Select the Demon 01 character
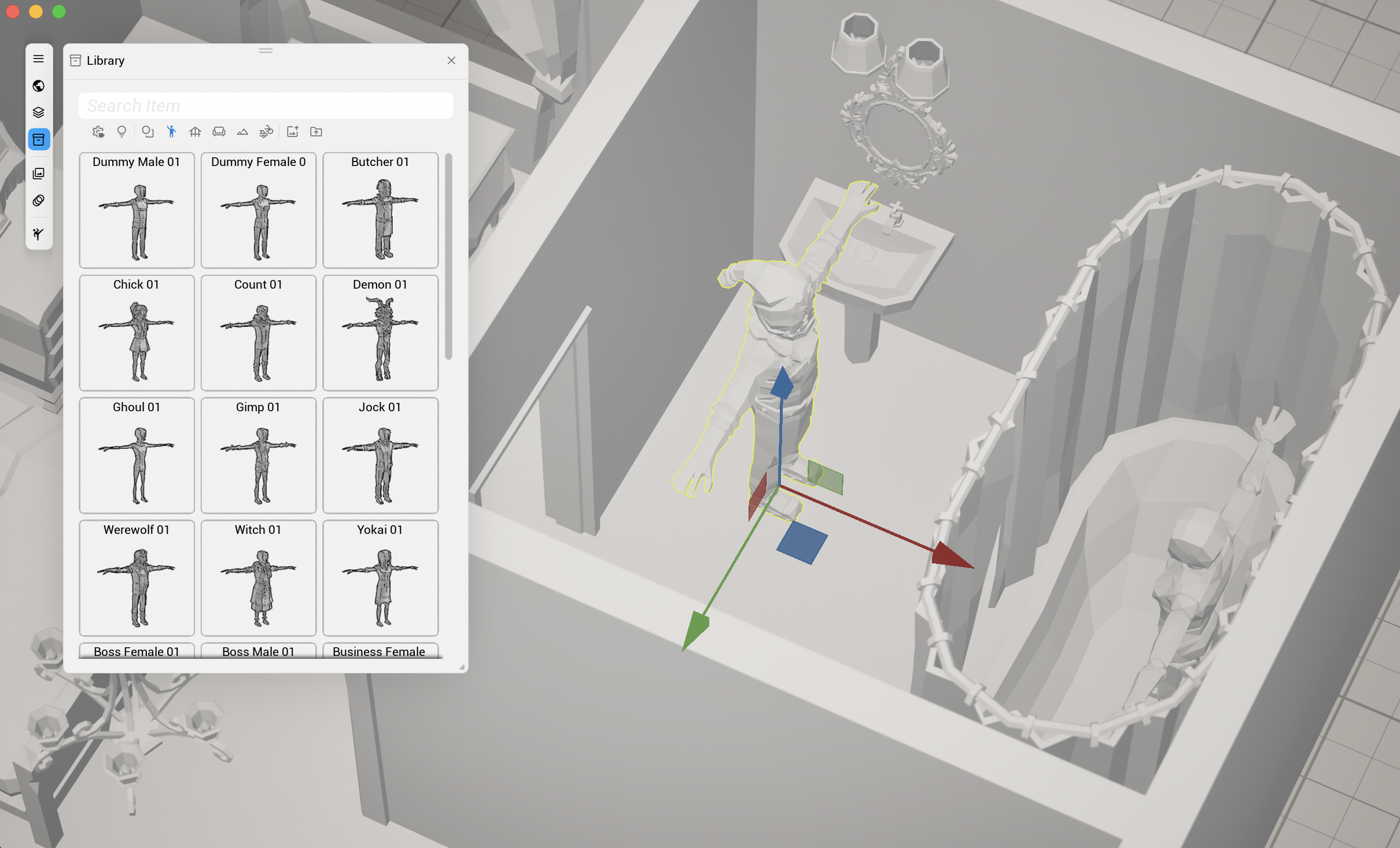Screen dimensions: 1400x848 point(380,333)
